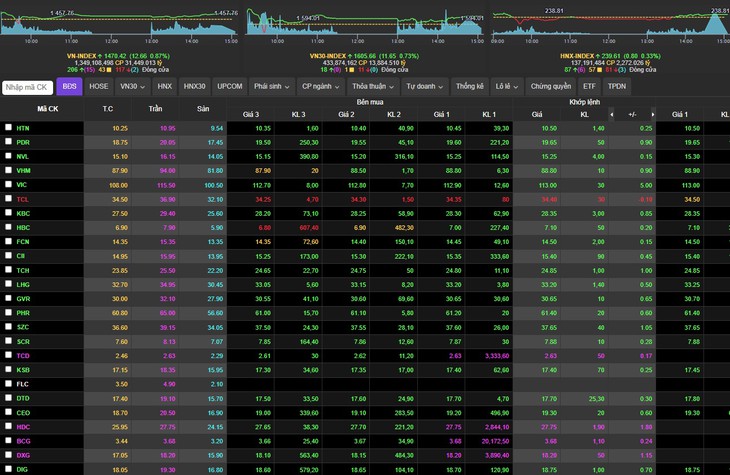Tick the checkbox next to VIC
This screenshot has height=475, width=730.
coord(8,184)
